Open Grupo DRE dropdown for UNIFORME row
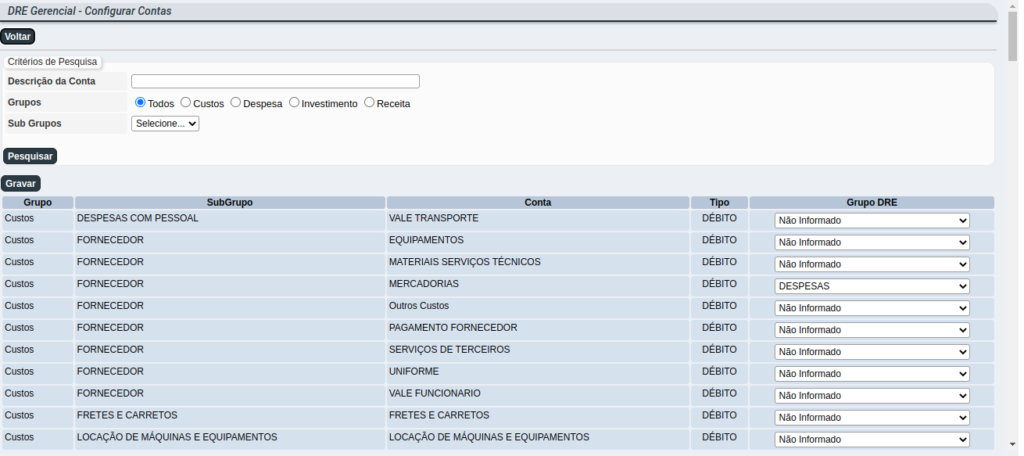Viewport: 1024px width, 456px height. tap(871, 374)
